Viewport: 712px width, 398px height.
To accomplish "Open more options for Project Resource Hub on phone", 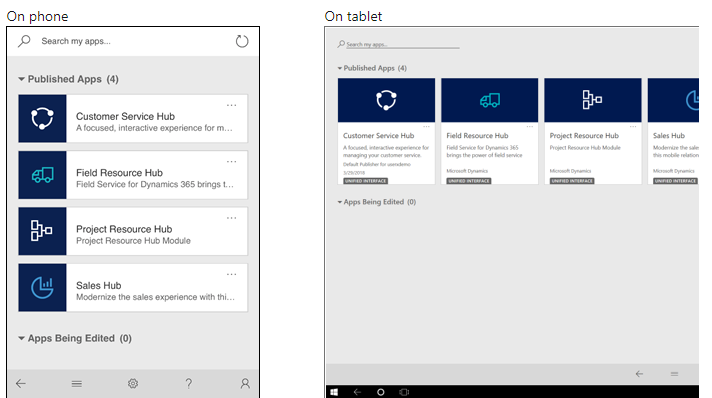I will tap(232, 218).
